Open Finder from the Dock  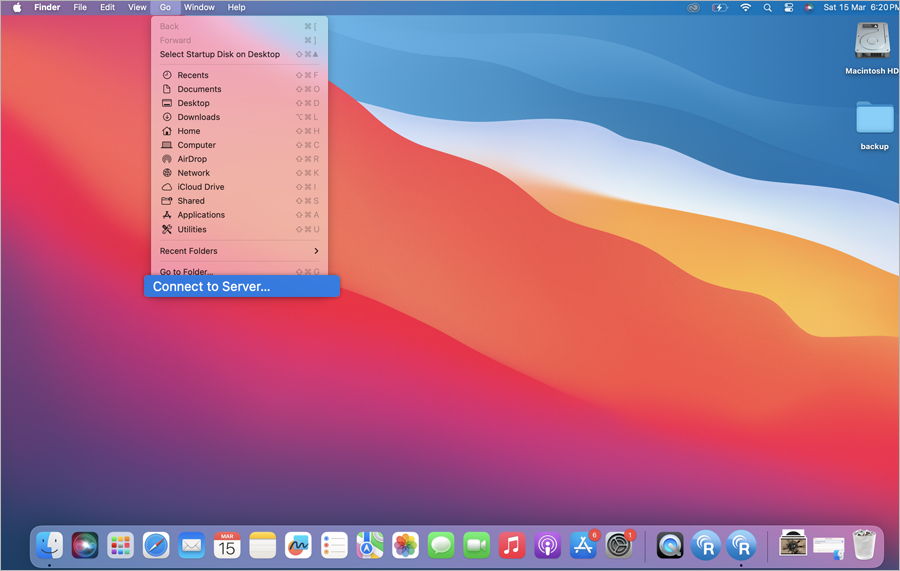point(49,545)
